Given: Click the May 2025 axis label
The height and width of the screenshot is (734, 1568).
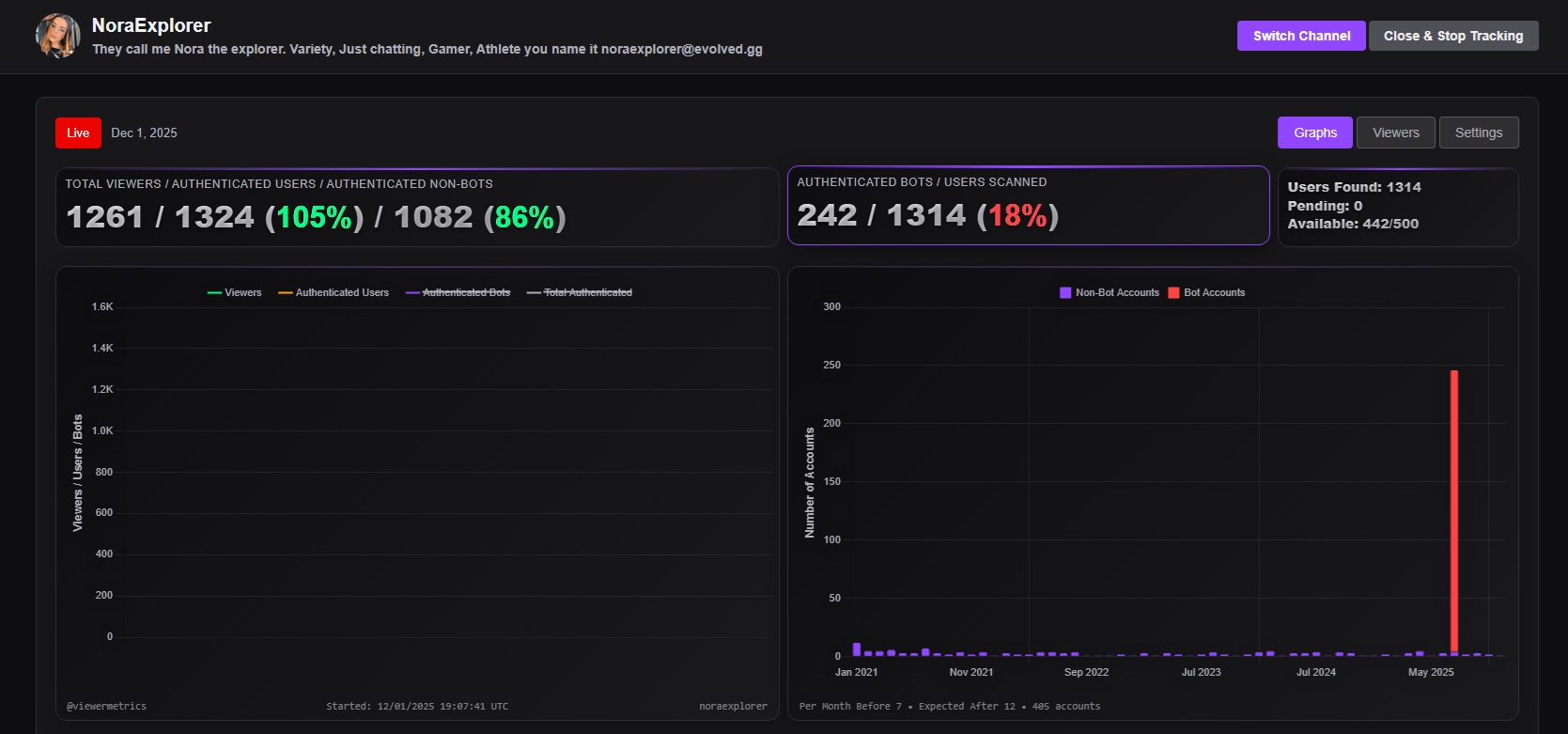Looking at the screenshot, I should pyautogui.click(x=1431, y=672).
